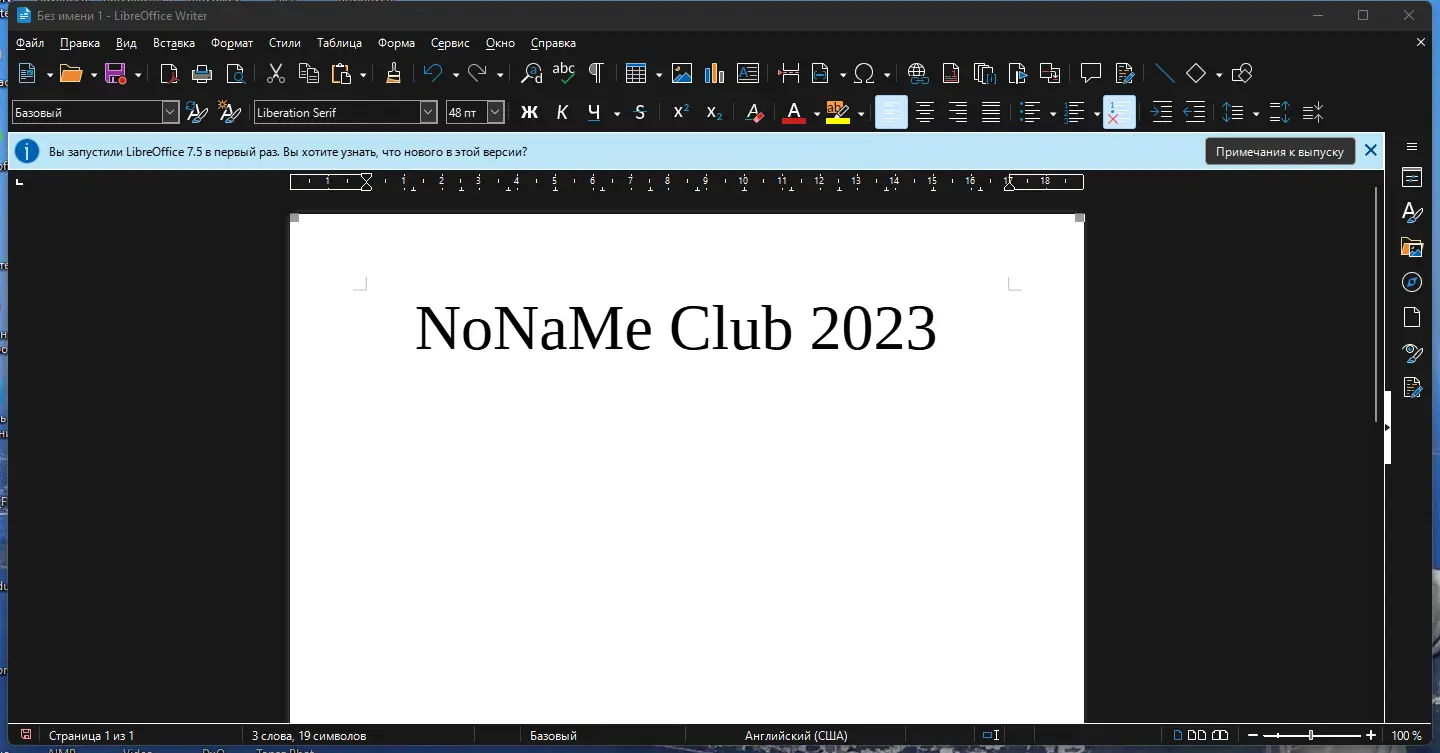Click the Insert Footnote icon
Screen dimensions: 1440x753
pyautogui.click(x=951, y=73)
